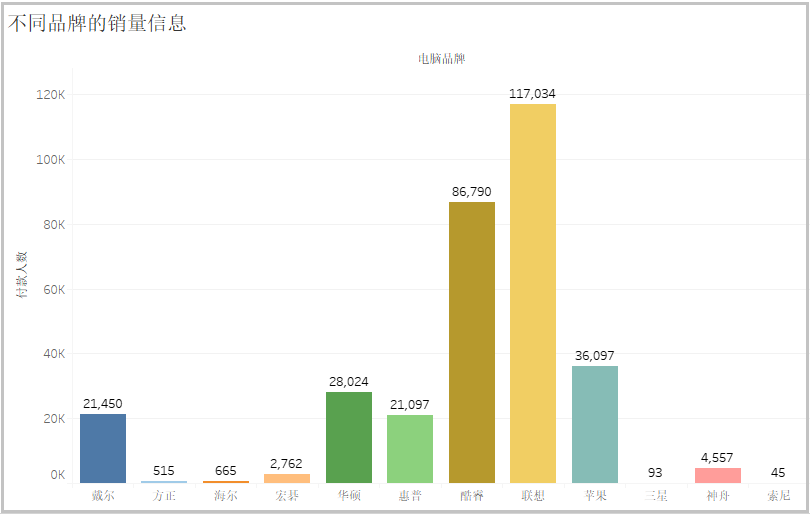Select the light green 惠普 bar
810x514 pixels.
[x=410, y=449]
